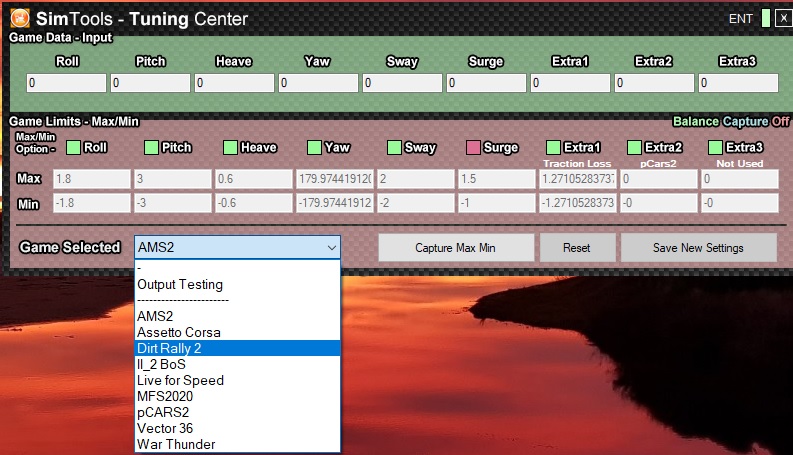Click Yaw Min field -179.97441912
793x455 pixels.
pyautogui.click(x=335, y=203)
